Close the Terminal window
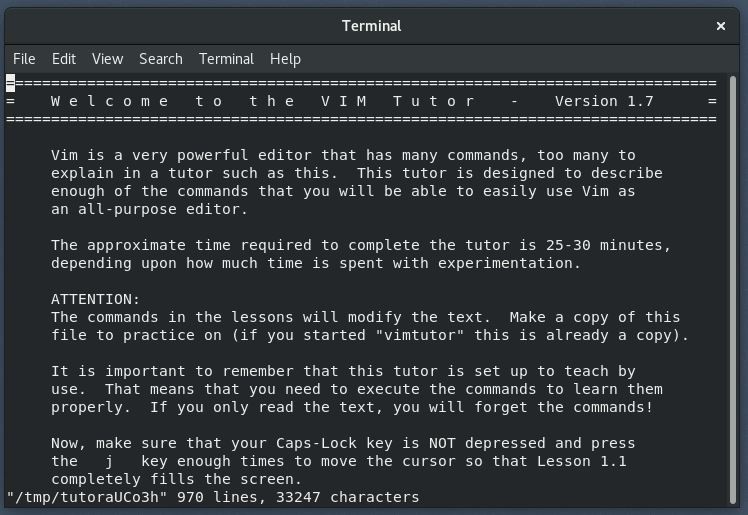 tap(721, 26)
